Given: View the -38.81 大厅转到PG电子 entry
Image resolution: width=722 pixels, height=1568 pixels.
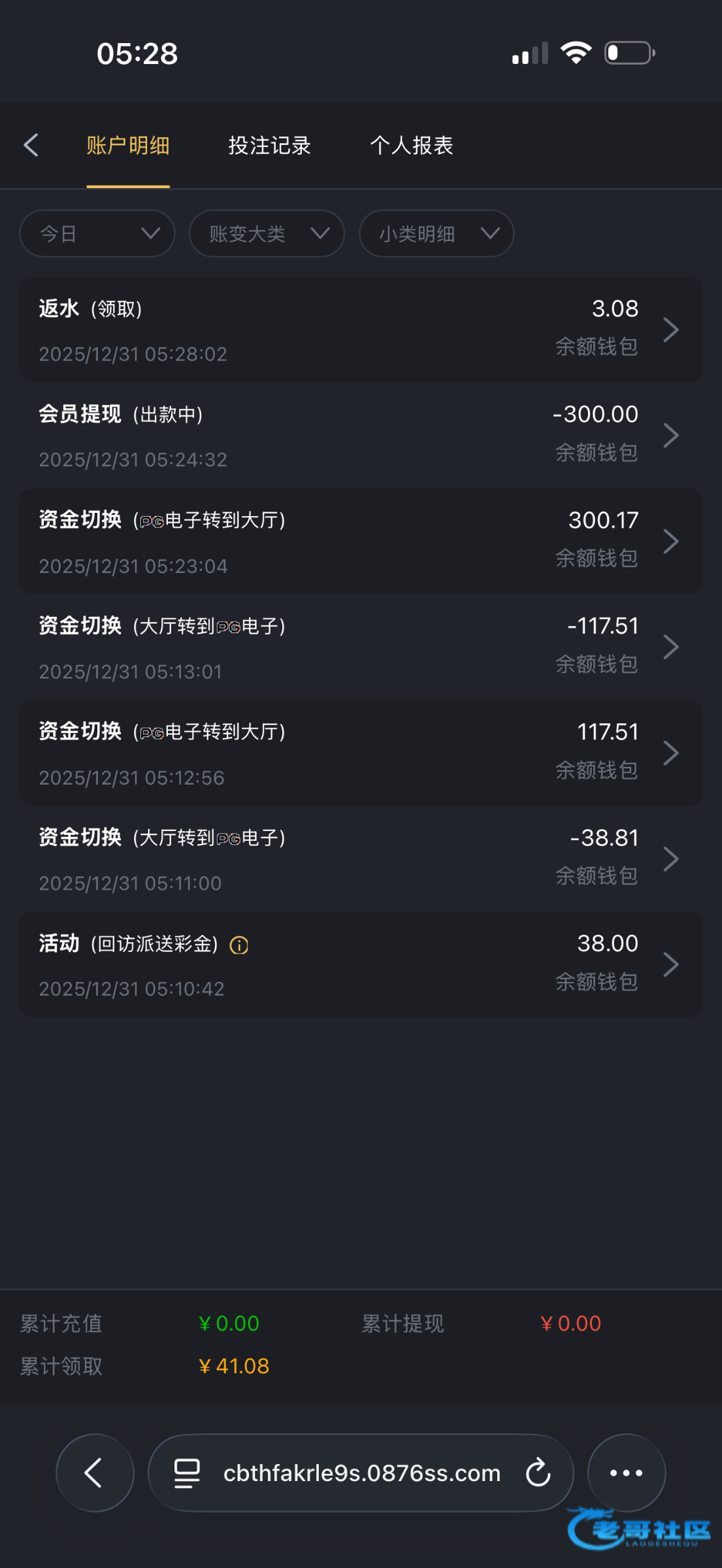Looking at the screenshot, I should [x=361, y=859].
